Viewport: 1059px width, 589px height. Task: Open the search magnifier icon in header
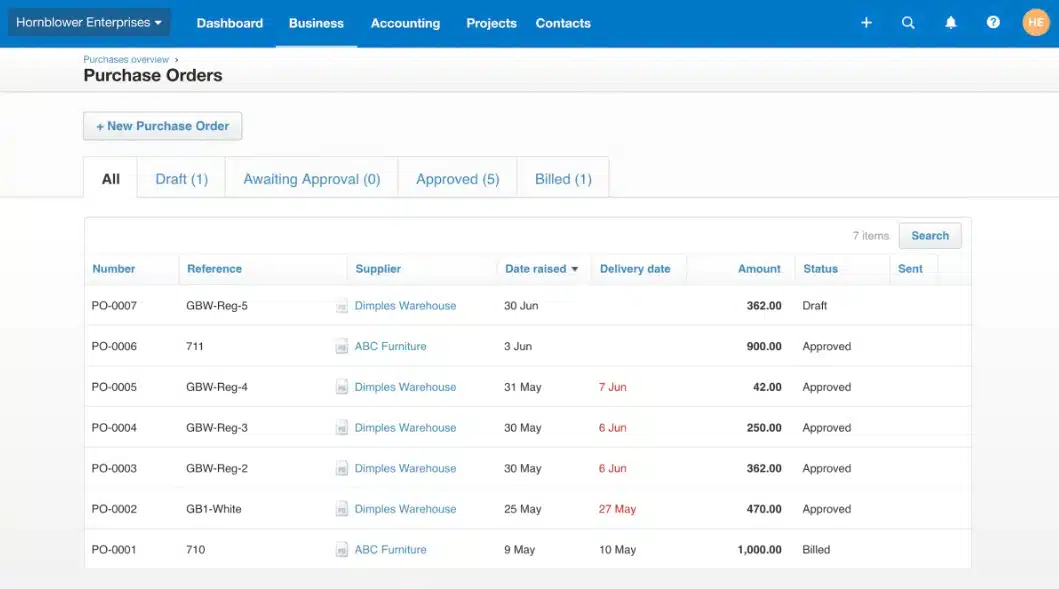(x=908, y=22)
